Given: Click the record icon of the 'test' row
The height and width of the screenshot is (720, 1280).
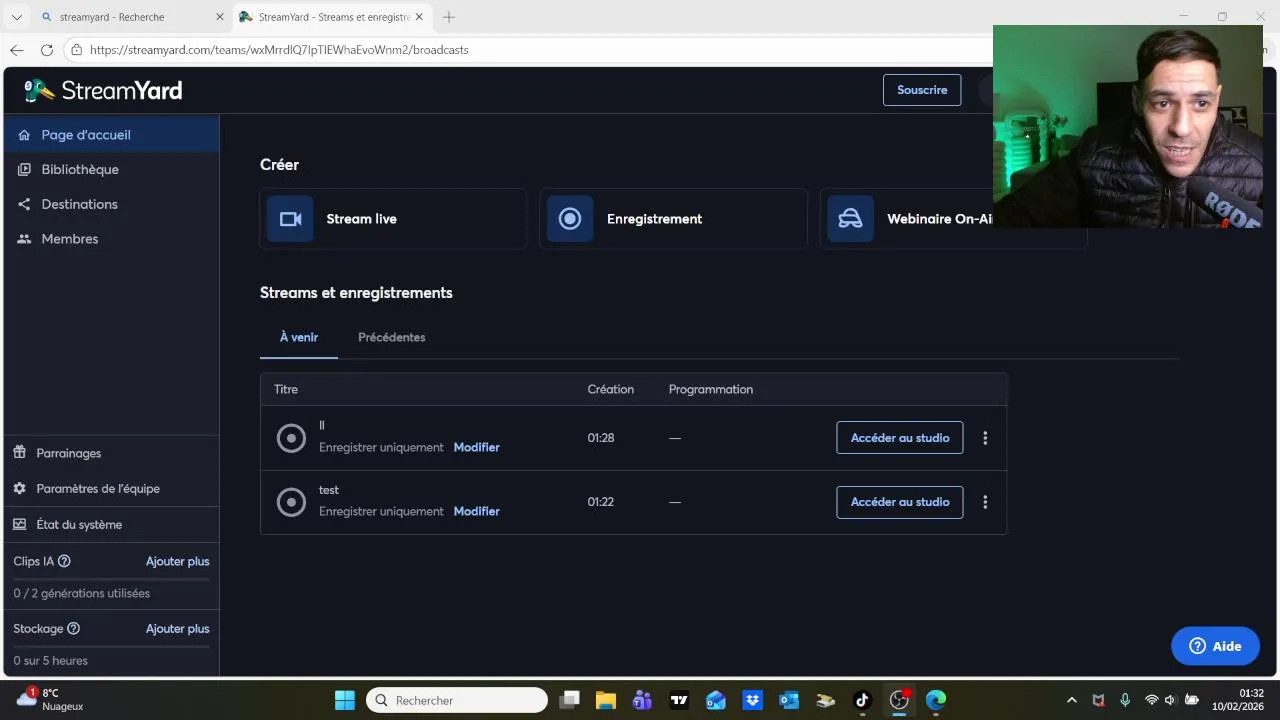Looking at the screenshot, I should (291, 502).
